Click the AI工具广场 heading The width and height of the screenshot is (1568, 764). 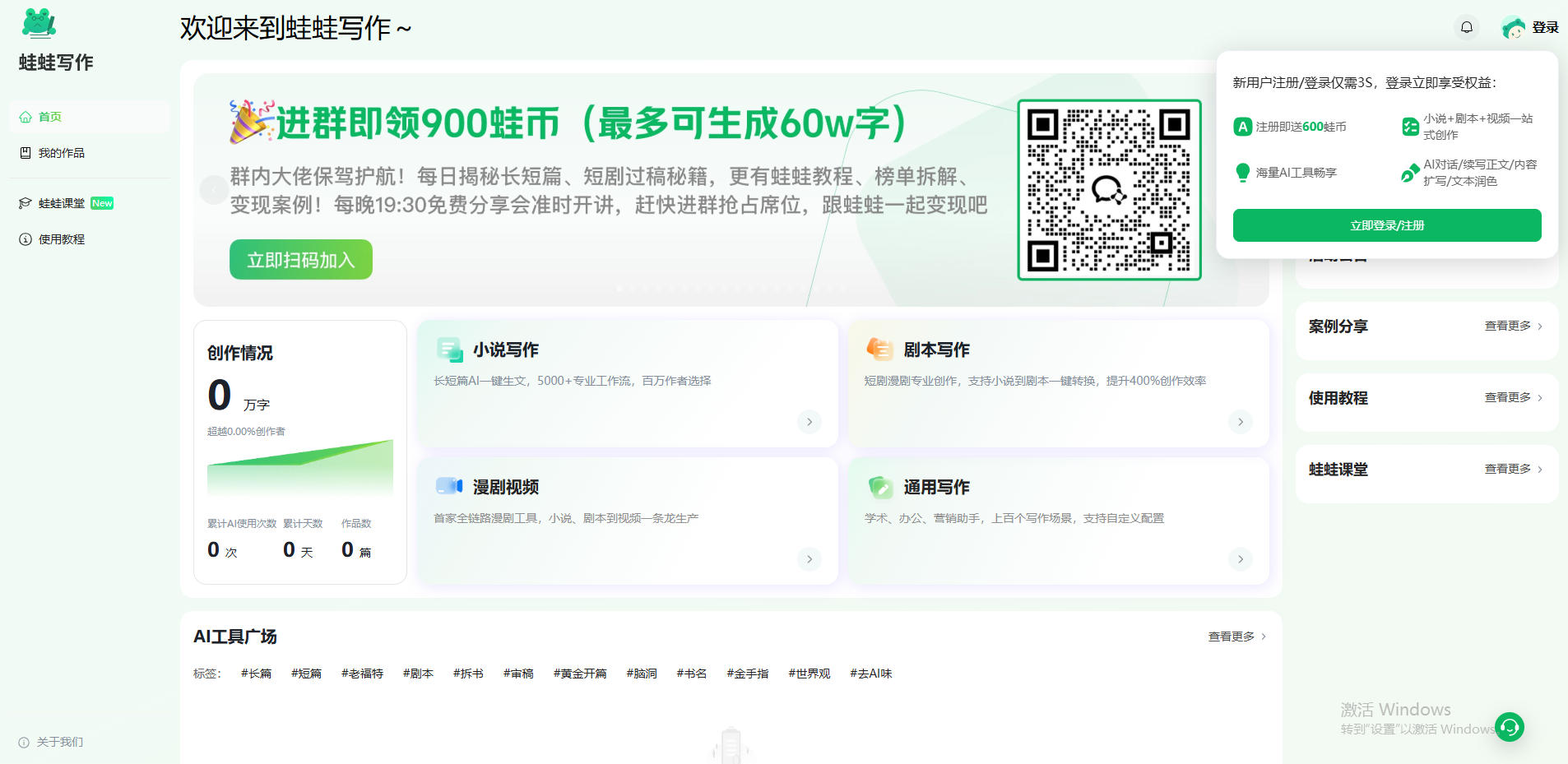click(x=235, y=637)
